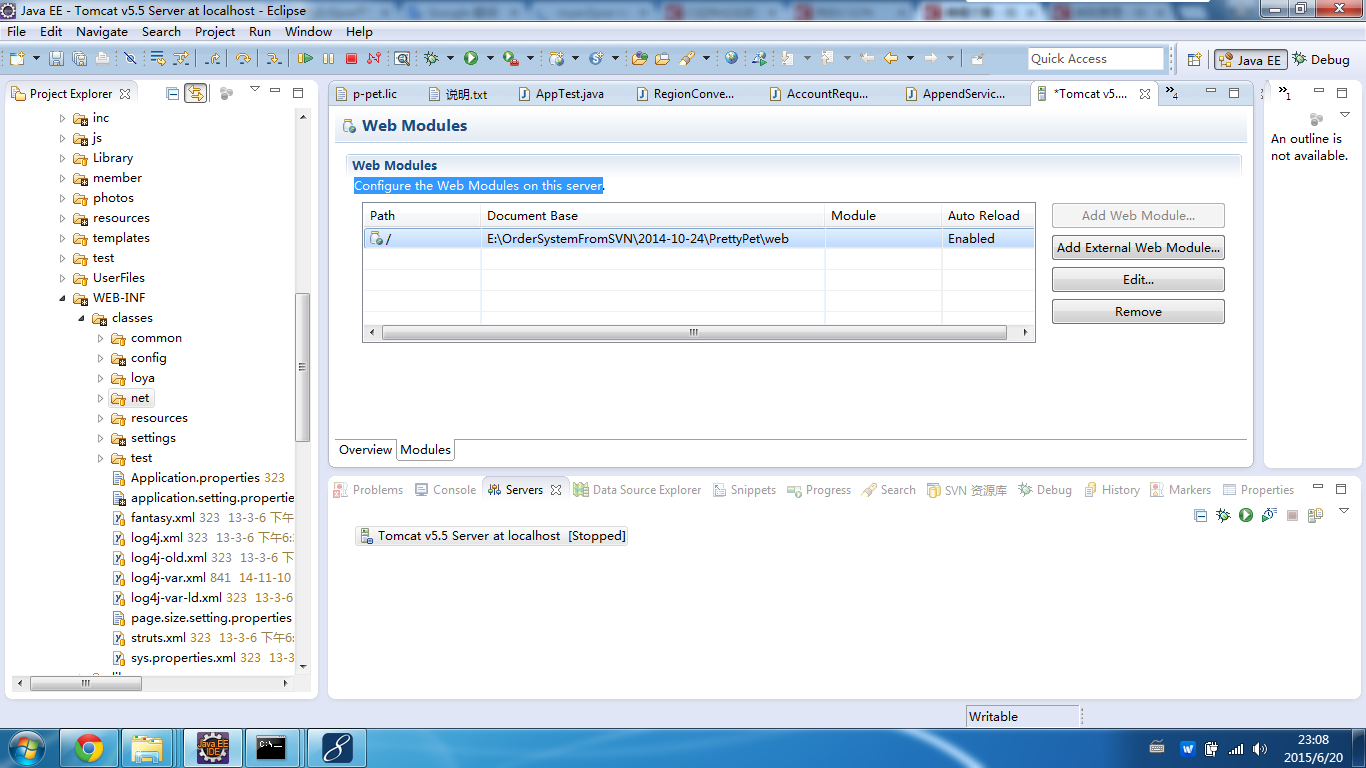1366x768 pixels.
Task: Open Windows Explorer from the taskbar
Action: tap(147, 747)
